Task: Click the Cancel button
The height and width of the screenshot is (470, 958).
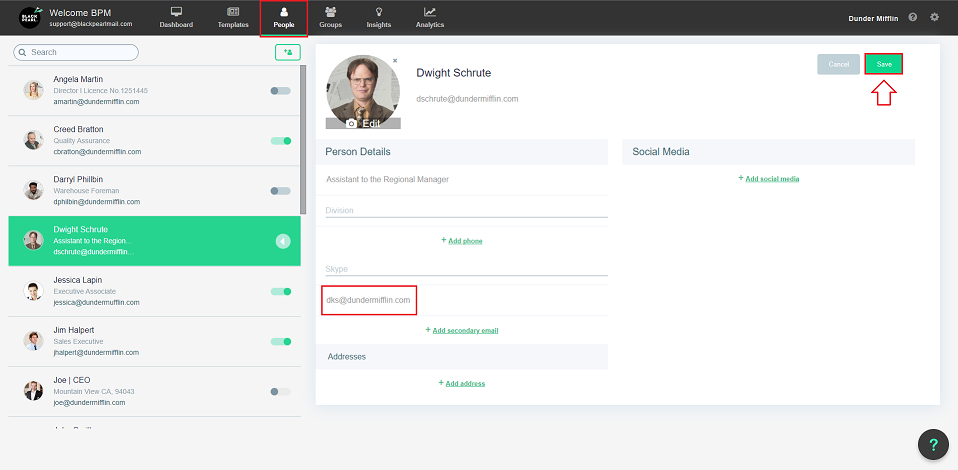Action: coord(838,64)
